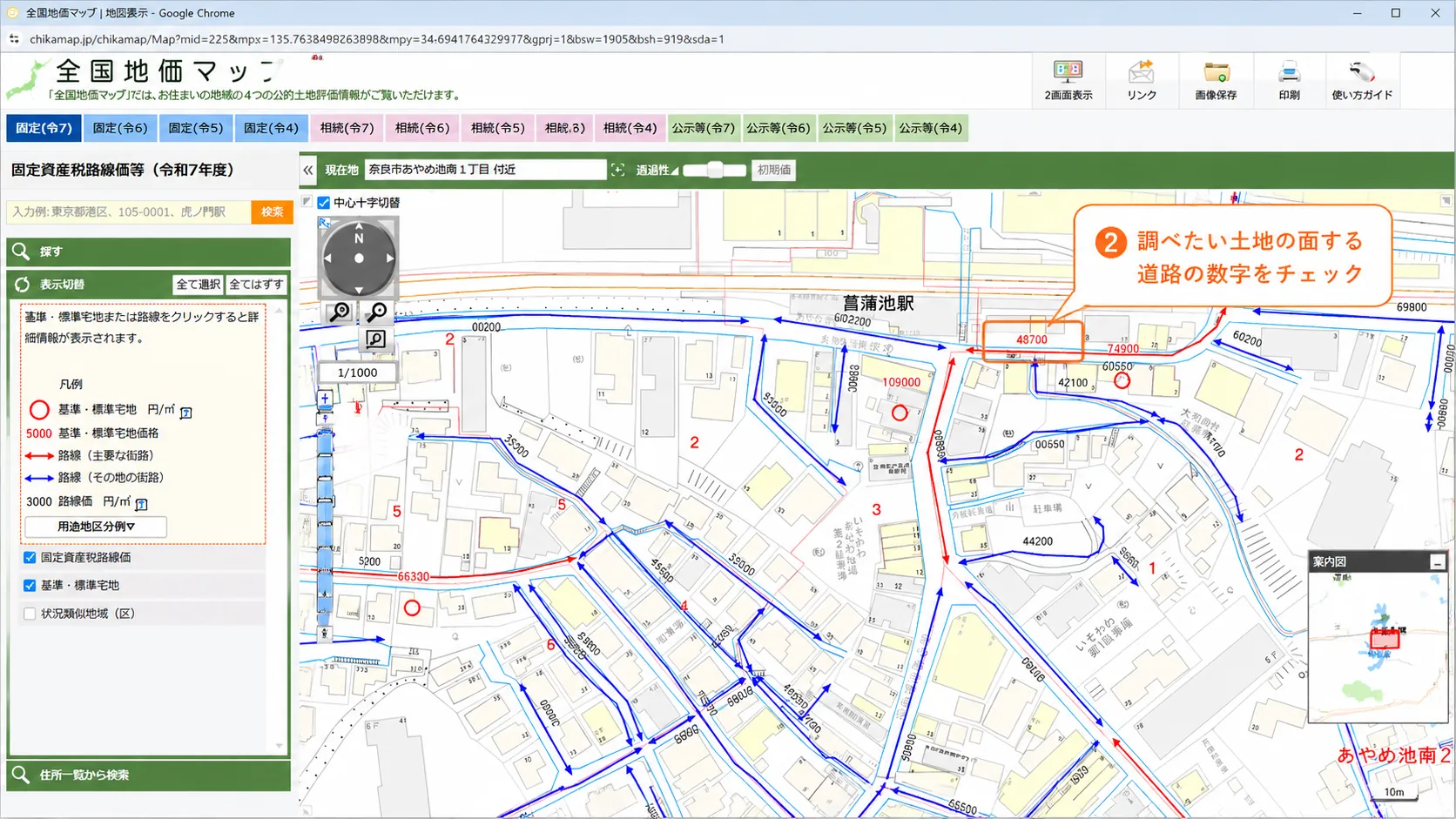The width and height of the screenshot is (1456, 819).
Task: Expand the 探す search section
Action: (x=148, y=252)
